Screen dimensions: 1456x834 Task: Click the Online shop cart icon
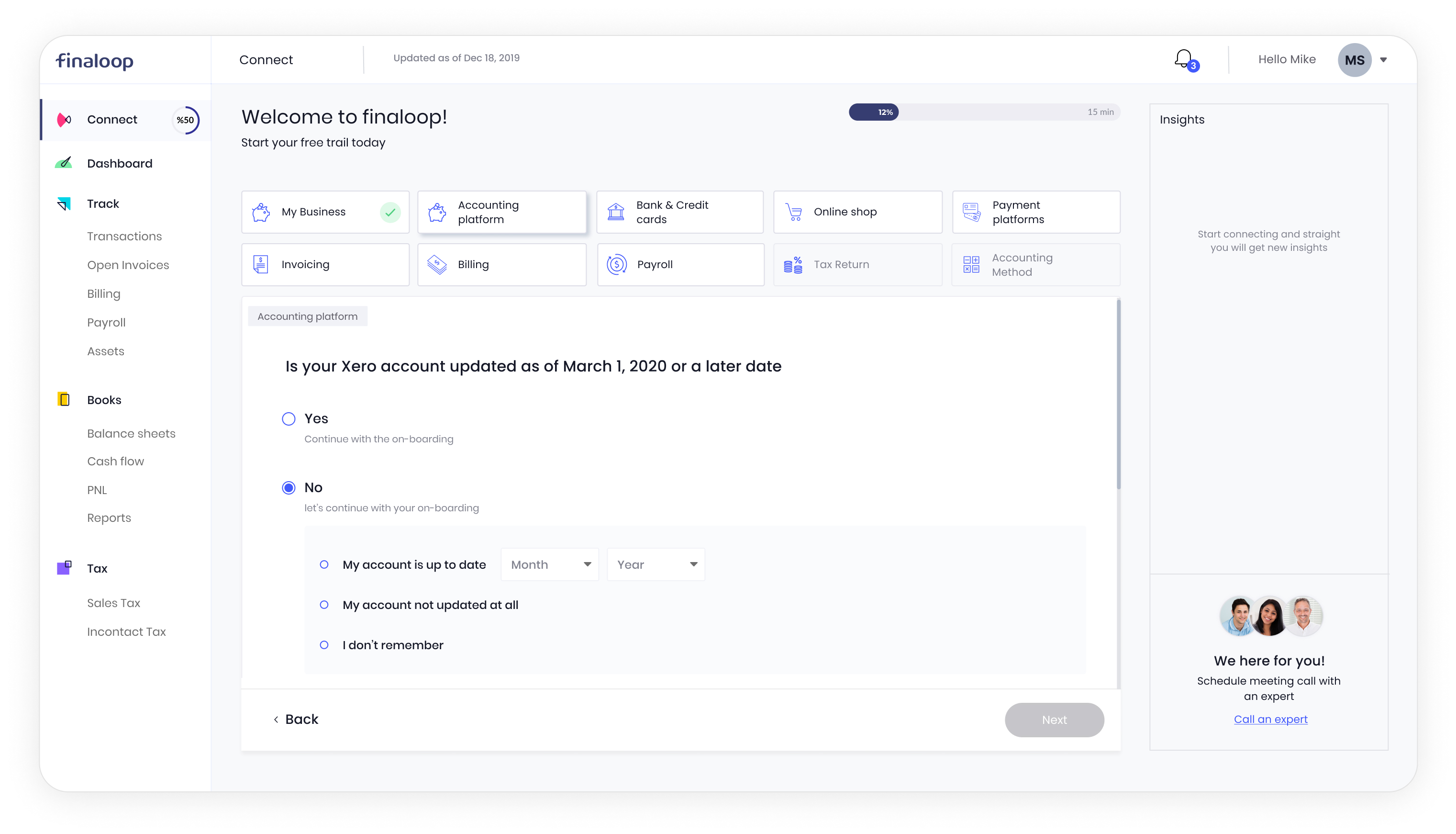pos(794,212)
